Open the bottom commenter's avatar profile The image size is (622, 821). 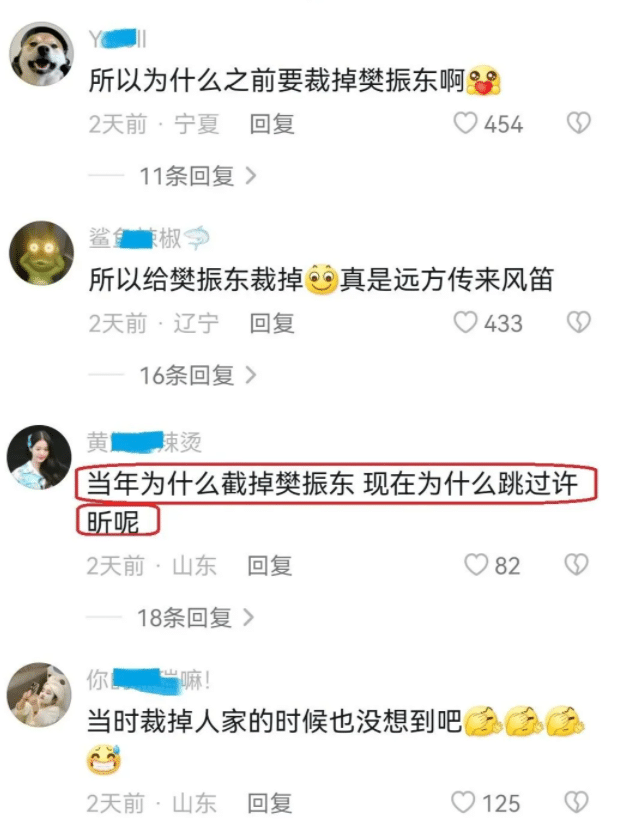39,694
